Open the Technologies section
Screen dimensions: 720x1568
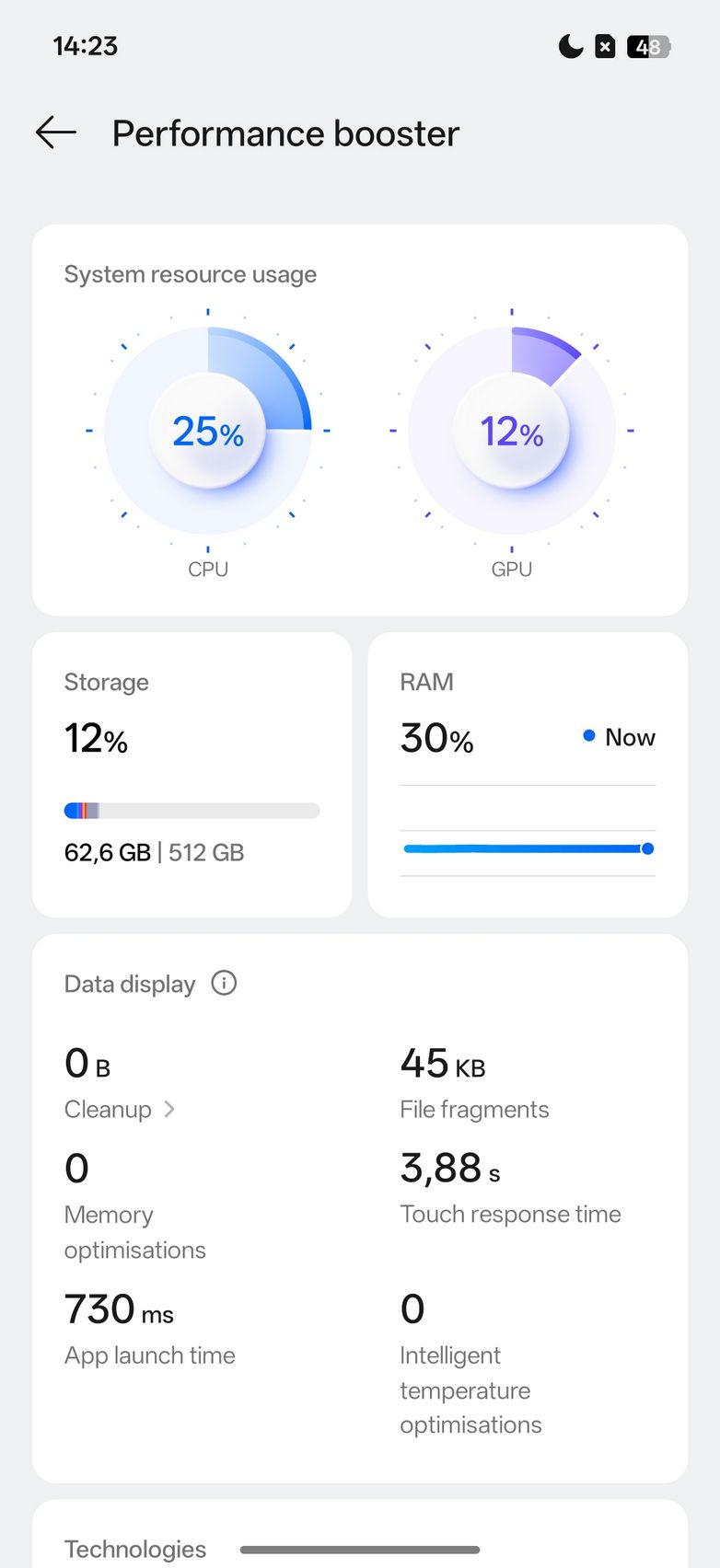(135, 1549)
